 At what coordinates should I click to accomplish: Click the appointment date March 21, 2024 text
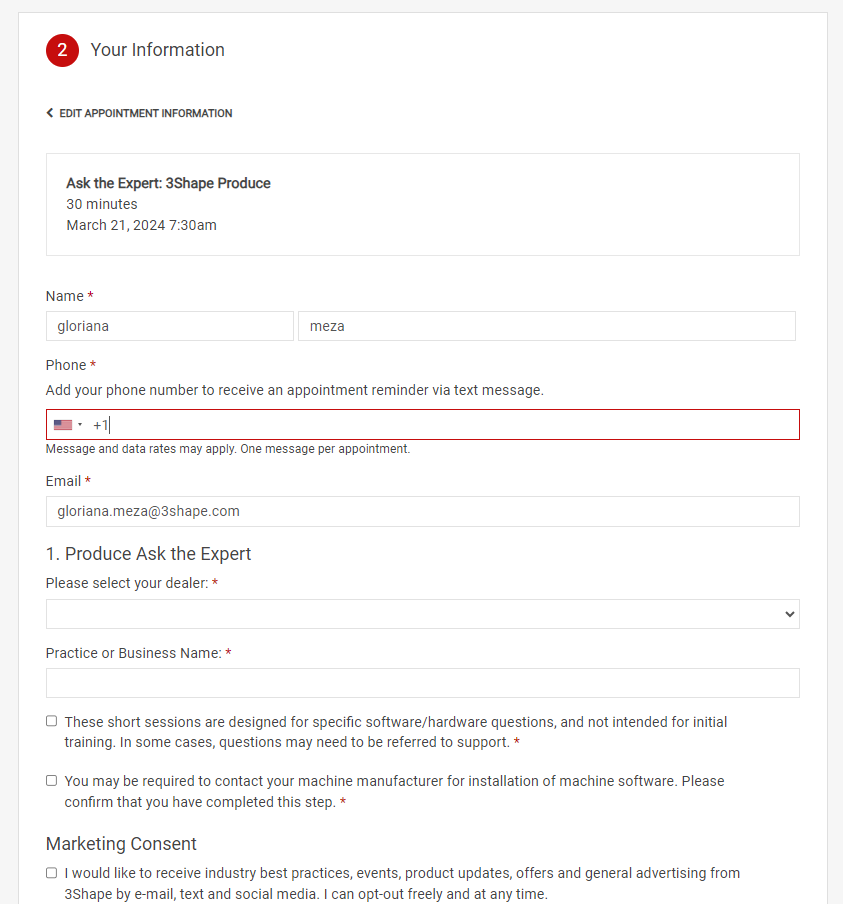click(141, 225)
